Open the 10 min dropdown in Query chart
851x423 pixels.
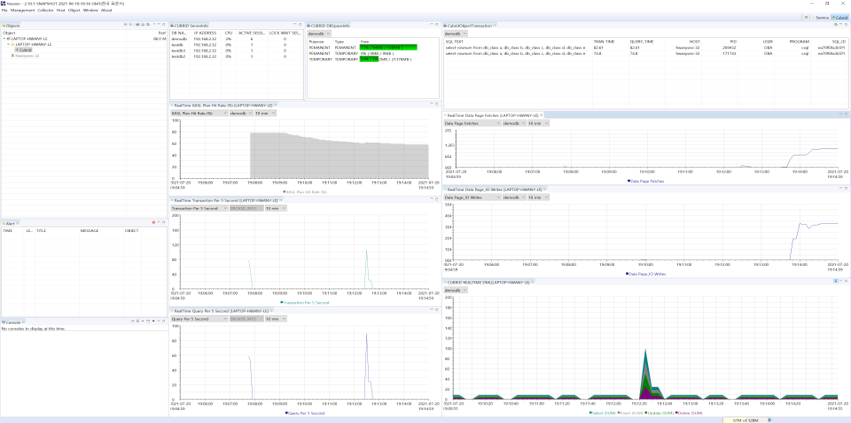(276, 319)
